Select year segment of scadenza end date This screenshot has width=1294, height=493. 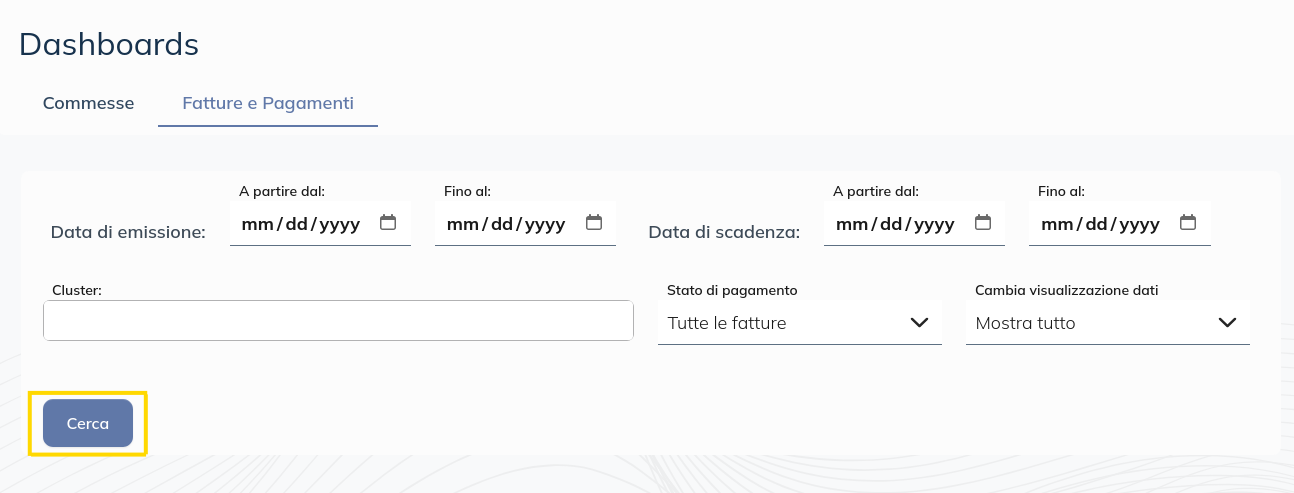click(1139, 224)
